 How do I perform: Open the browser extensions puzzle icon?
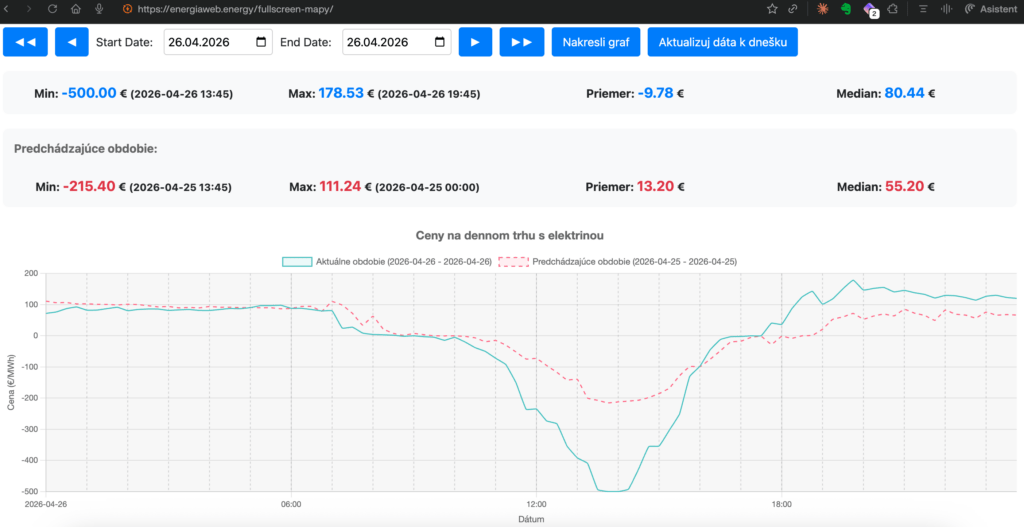[892, 8]
